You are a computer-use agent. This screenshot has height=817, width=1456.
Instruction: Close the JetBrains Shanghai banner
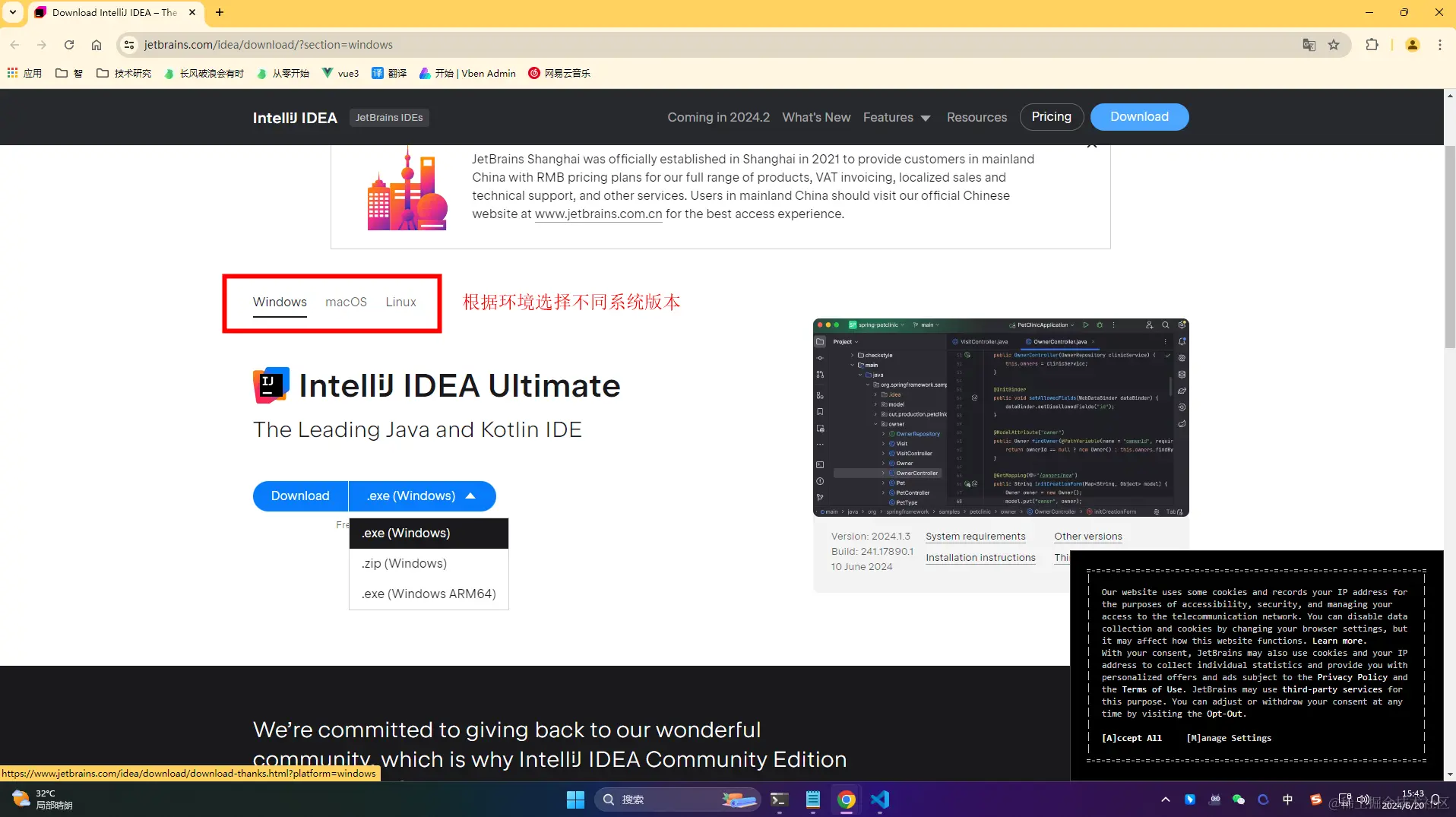click(x=1092, y=145)
